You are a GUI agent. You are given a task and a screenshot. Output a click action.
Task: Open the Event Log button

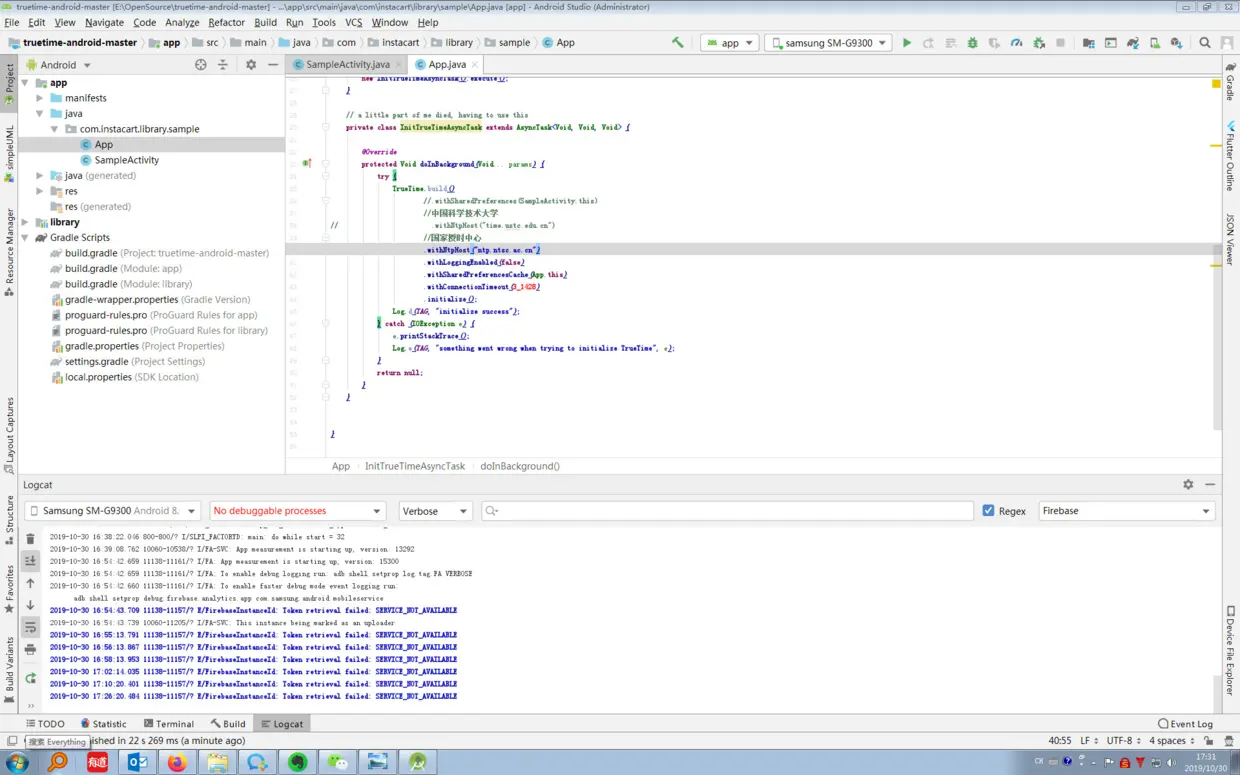pos(1185,724)
